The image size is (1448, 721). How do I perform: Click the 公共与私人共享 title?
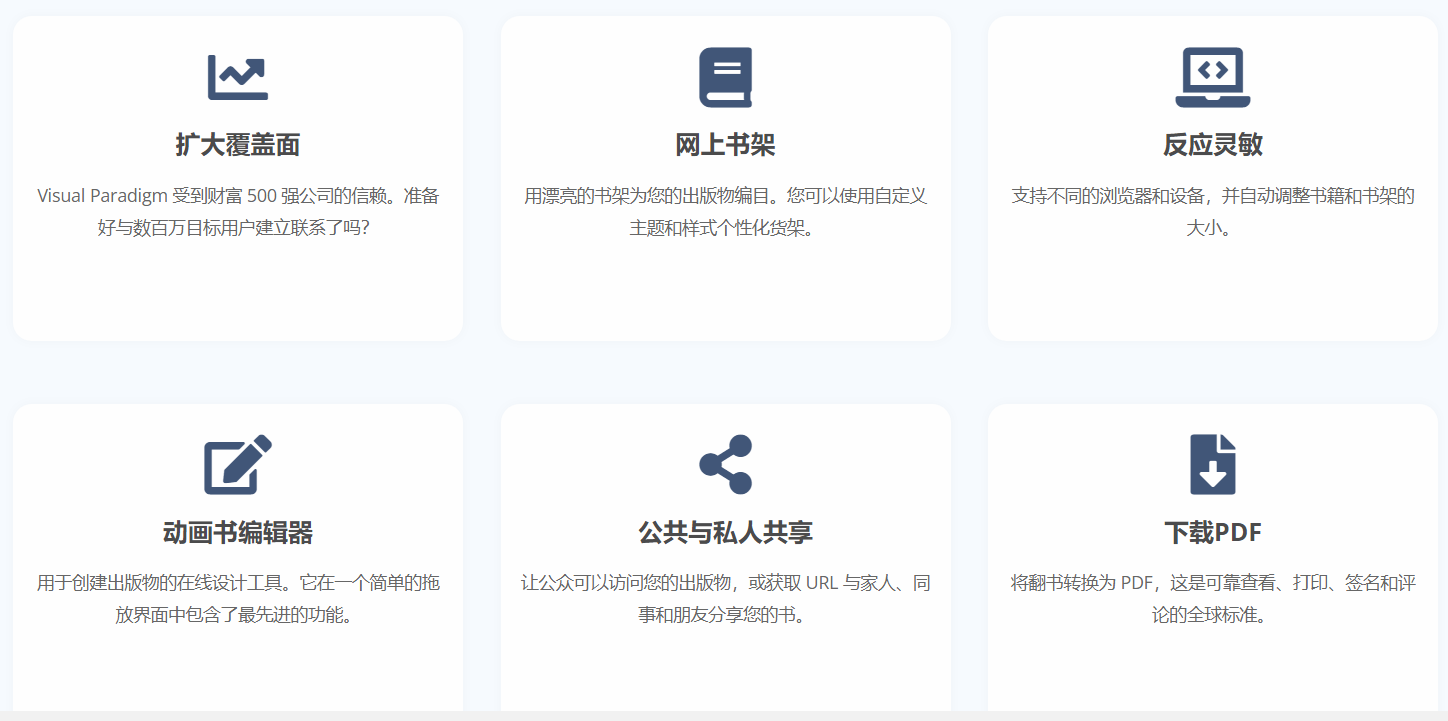[725, 533]
